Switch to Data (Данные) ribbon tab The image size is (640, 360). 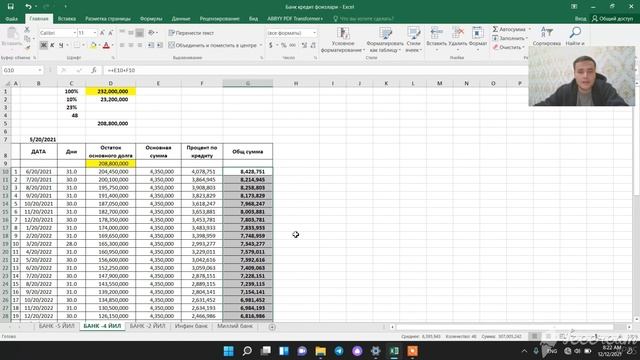181,19
